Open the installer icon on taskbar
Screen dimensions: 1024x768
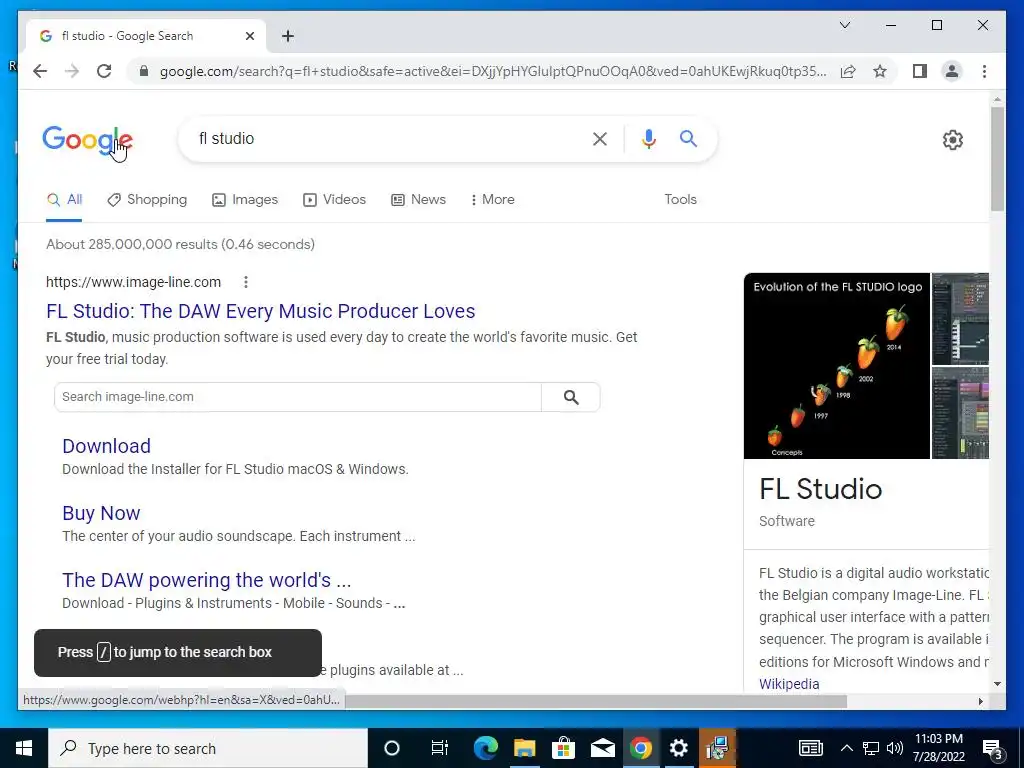pos(717,748)
